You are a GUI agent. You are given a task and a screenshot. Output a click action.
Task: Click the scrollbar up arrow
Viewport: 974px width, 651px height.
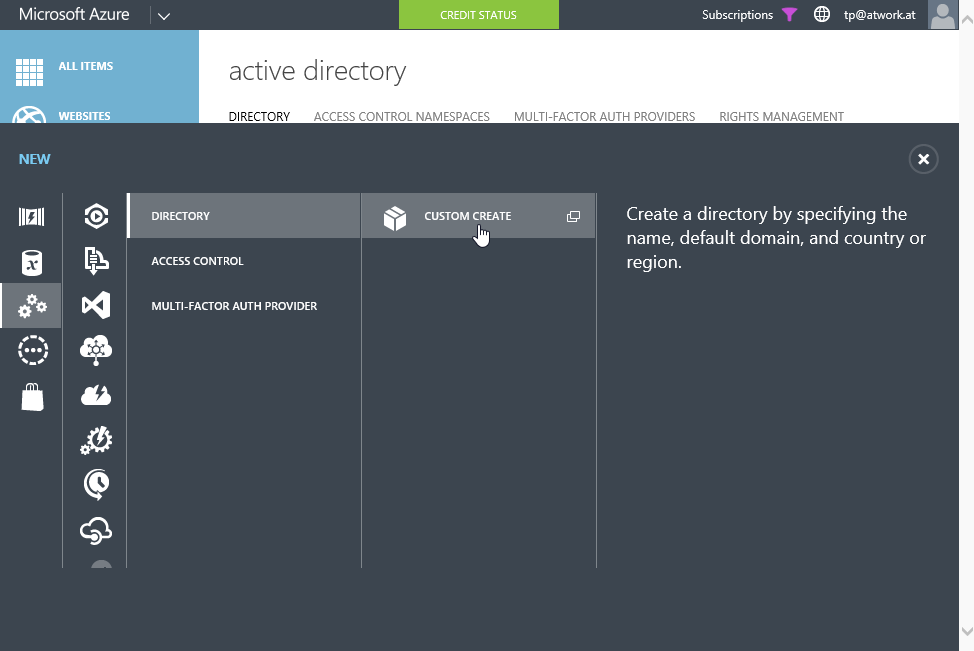coord(967,20)
